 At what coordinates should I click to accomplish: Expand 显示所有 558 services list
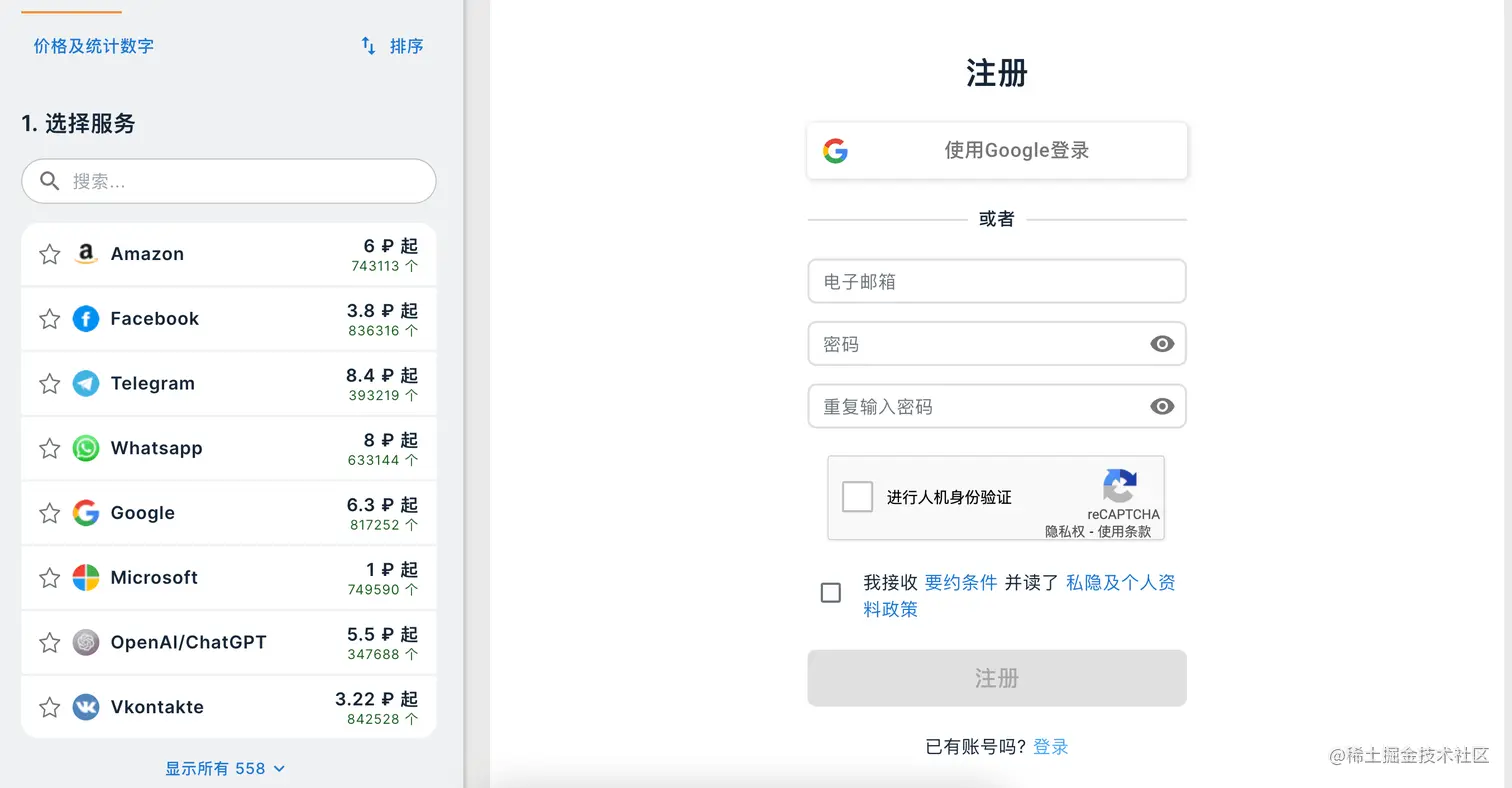tap(226, 768)
